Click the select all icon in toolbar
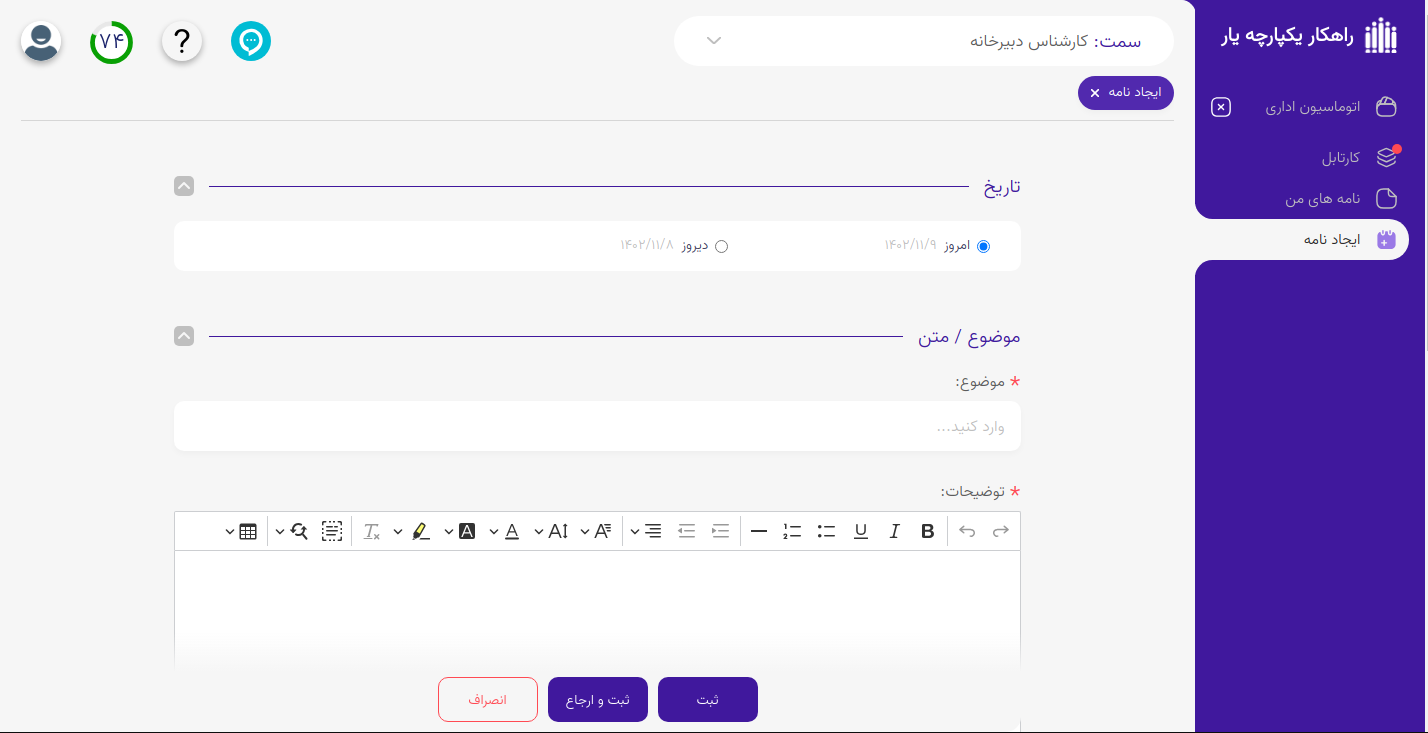 pyautogui.click(x=332, y=531)
